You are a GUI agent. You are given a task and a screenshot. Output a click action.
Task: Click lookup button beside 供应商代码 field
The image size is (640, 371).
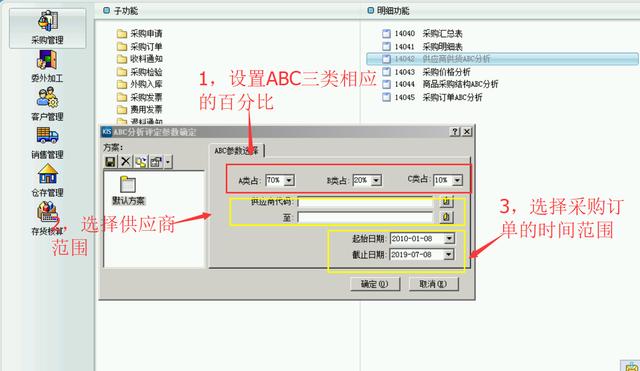tap(446, 201)
